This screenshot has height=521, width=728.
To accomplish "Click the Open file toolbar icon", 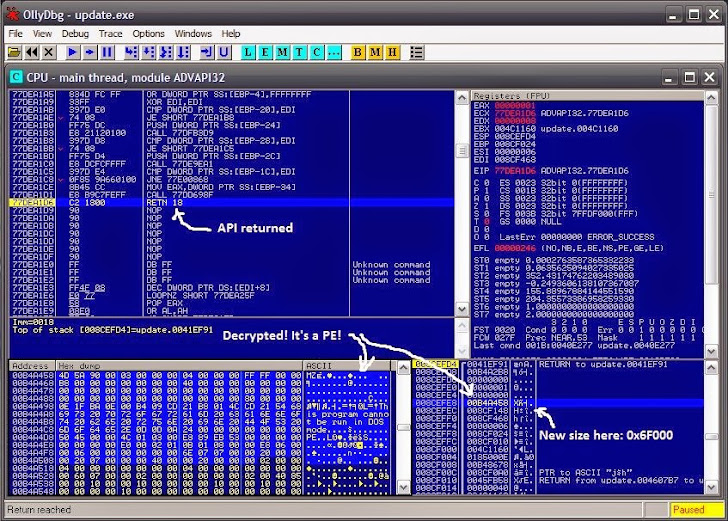I will pyautogui.click(x=15, y=52).
